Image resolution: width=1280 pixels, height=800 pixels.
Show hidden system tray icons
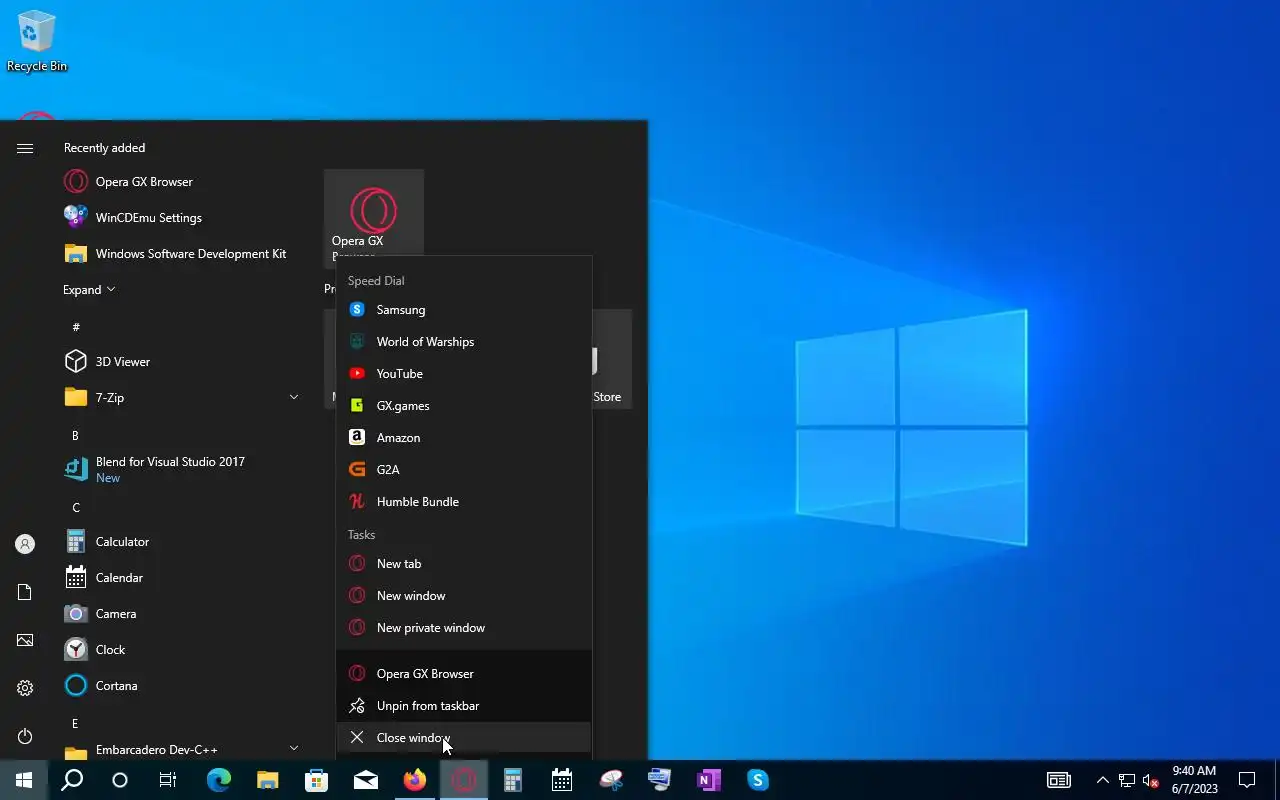click(x=1102, y=780)
